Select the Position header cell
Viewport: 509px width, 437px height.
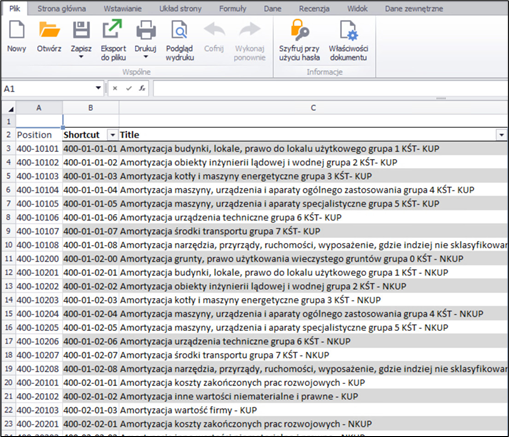click(x=39, y=135)
